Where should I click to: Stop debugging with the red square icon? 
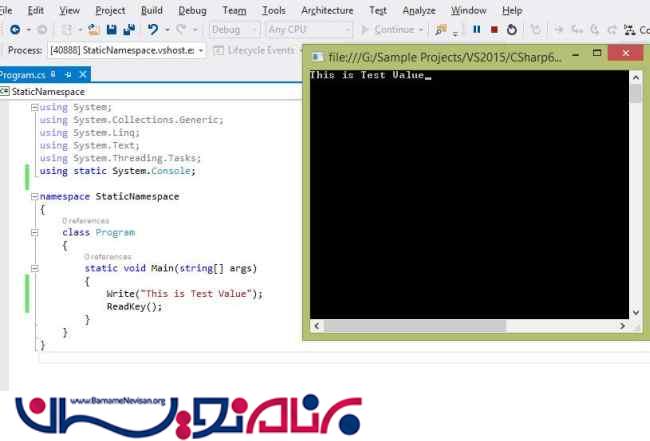(494, 30)
